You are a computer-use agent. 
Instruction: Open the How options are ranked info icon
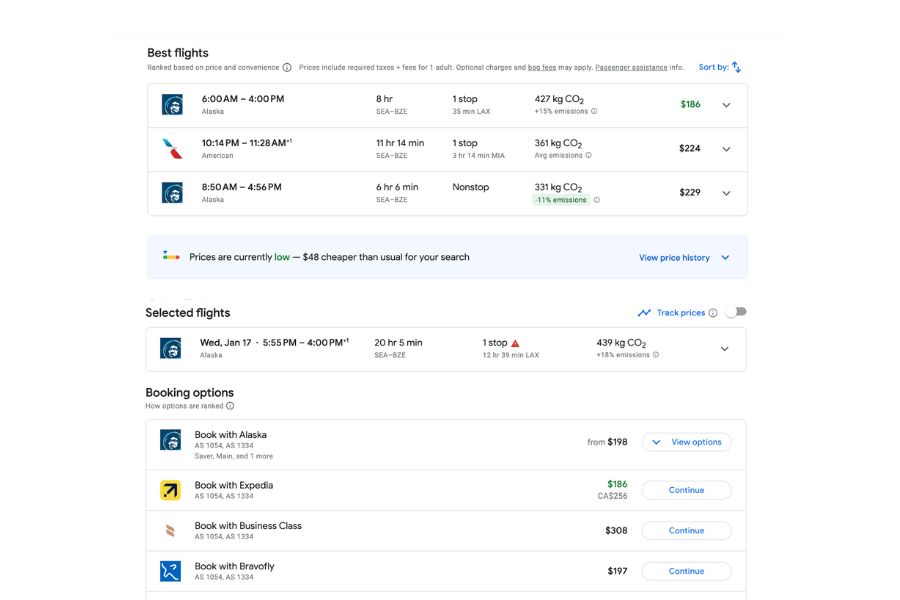click(230, 405)
